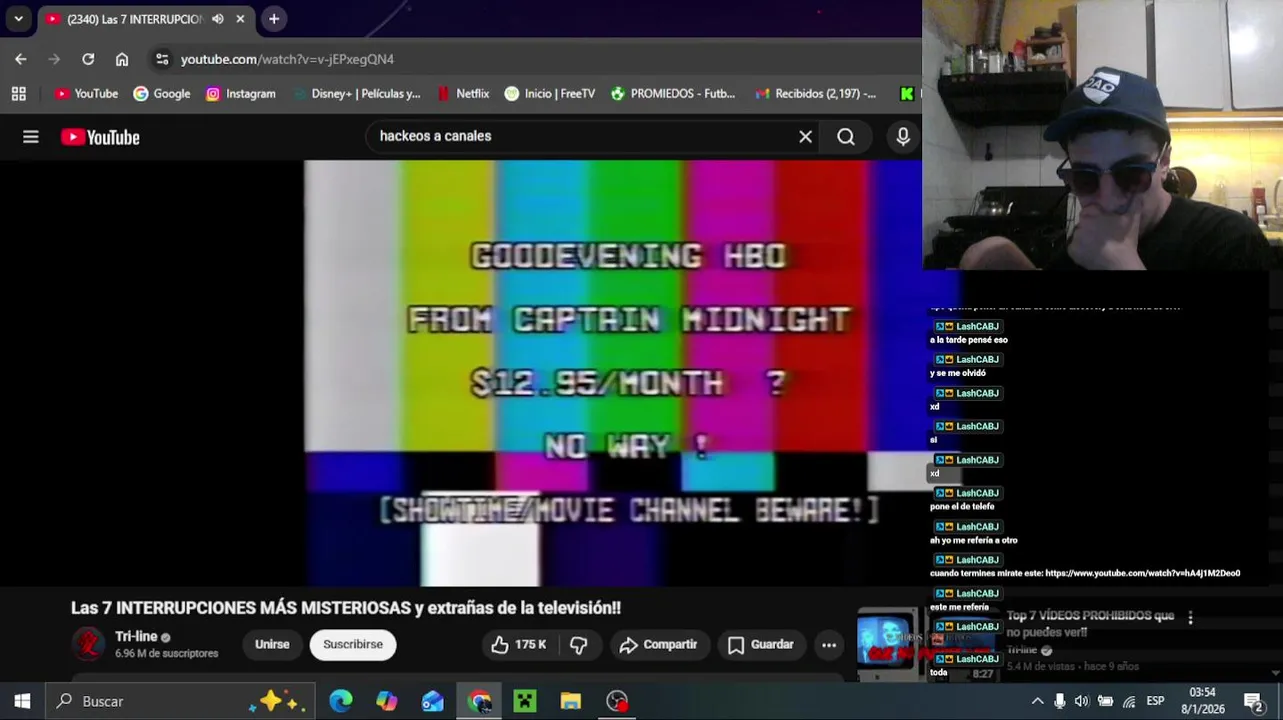The image size is (1283, 720).
Task: Open the Tri-line channel name
Action: point(136,636)
